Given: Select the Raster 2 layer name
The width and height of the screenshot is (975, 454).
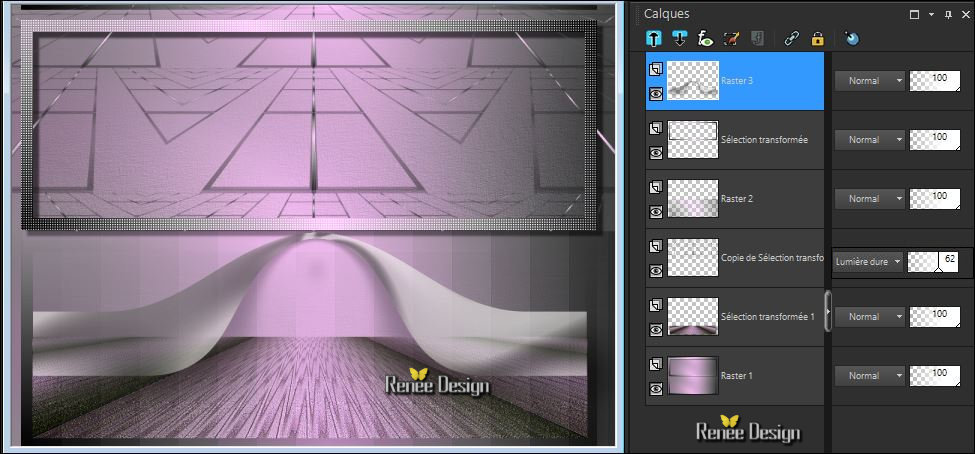Looking at the screenshot, I should (x=737, y=199).
